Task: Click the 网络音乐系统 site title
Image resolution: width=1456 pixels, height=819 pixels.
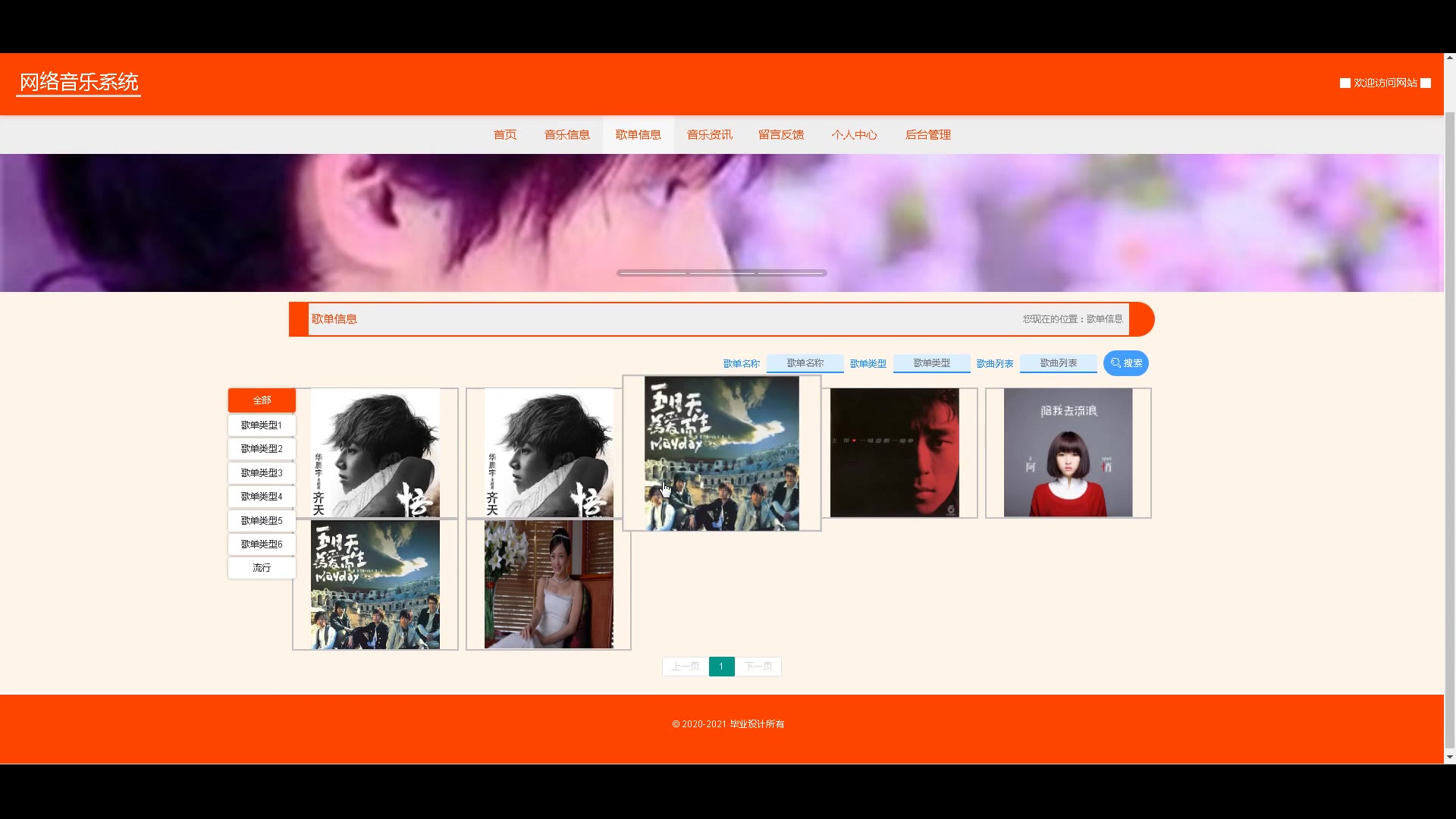Action: (79, 82)
